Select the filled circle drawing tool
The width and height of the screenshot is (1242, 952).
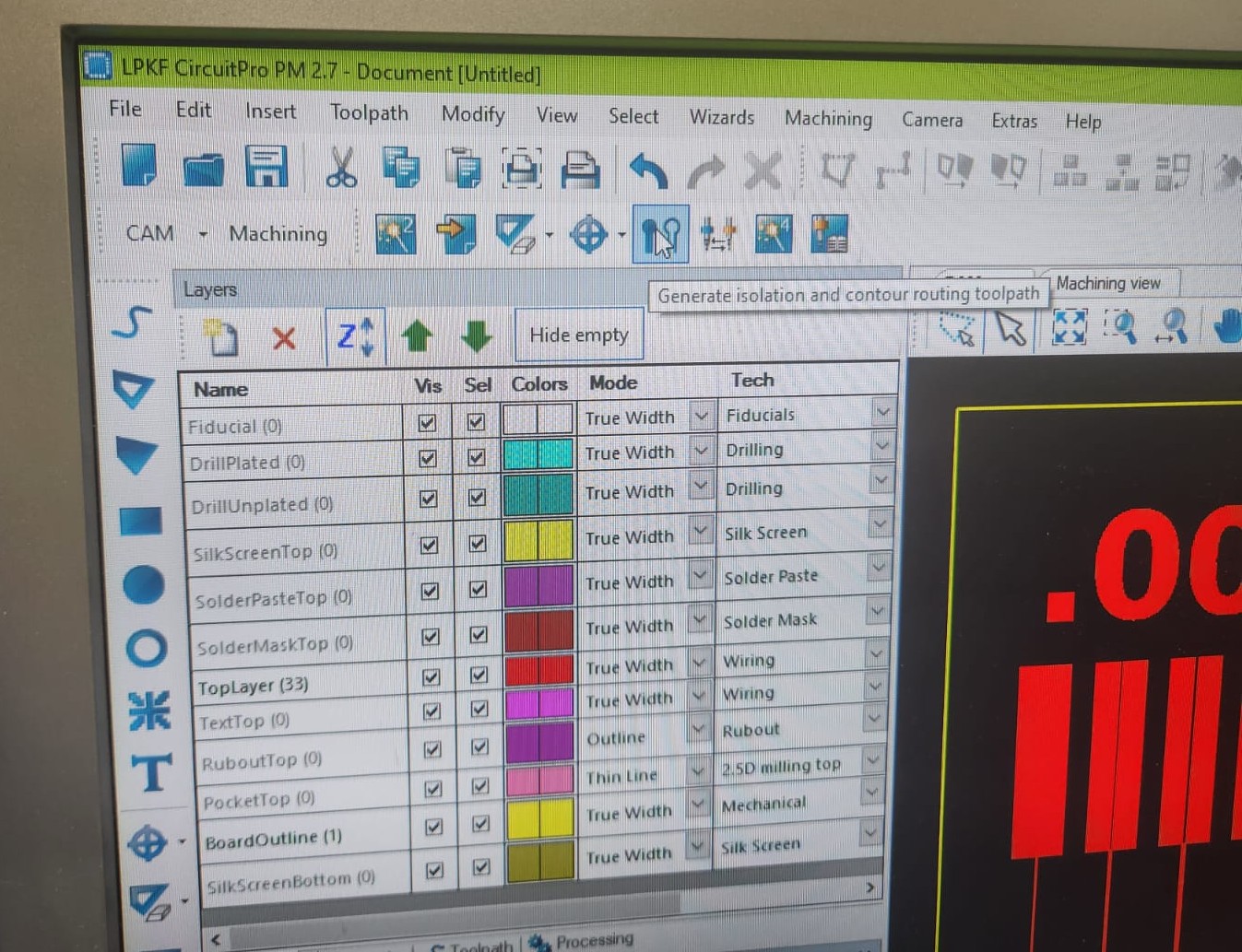tap(143, 585)
